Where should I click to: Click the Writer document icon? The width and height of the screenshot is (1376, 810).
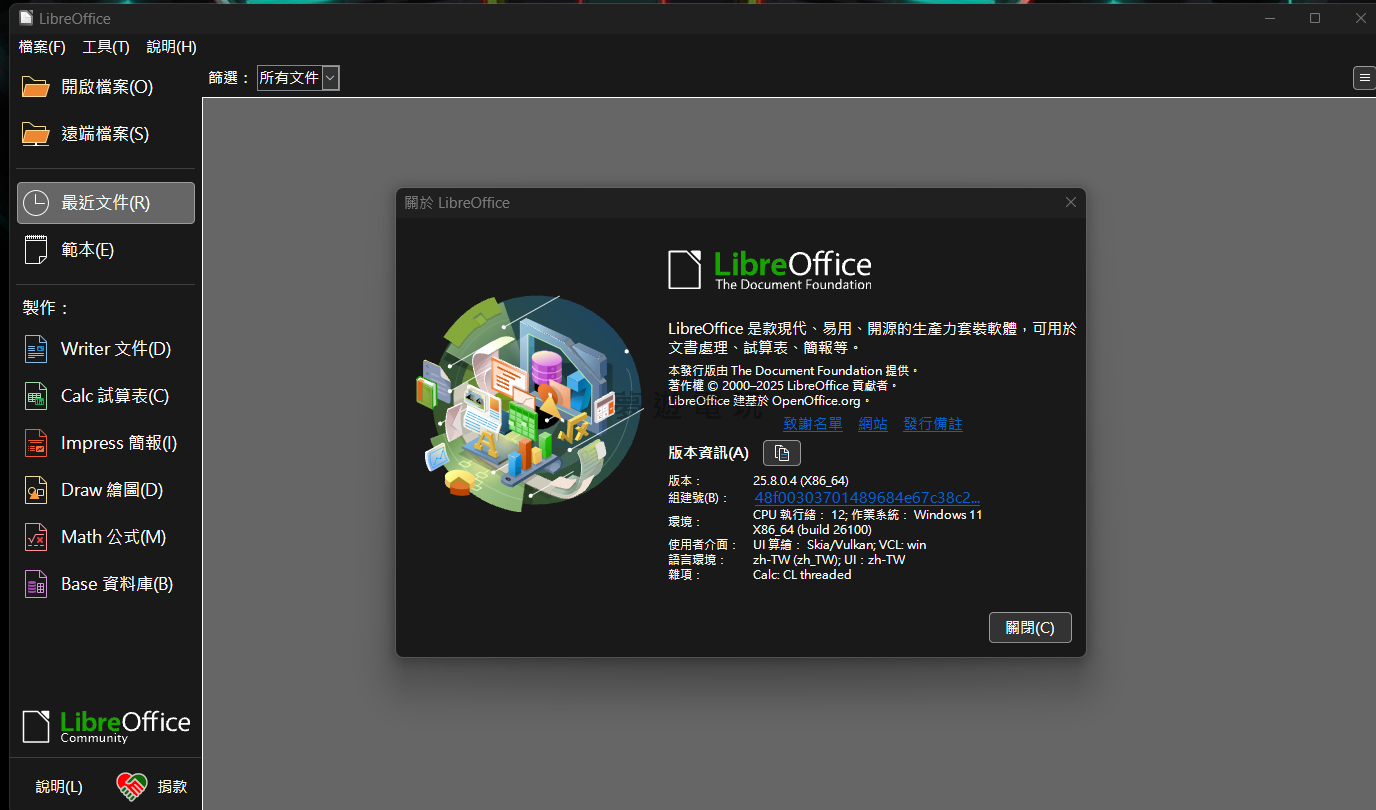pyautogui.click(x=36, y=349)
